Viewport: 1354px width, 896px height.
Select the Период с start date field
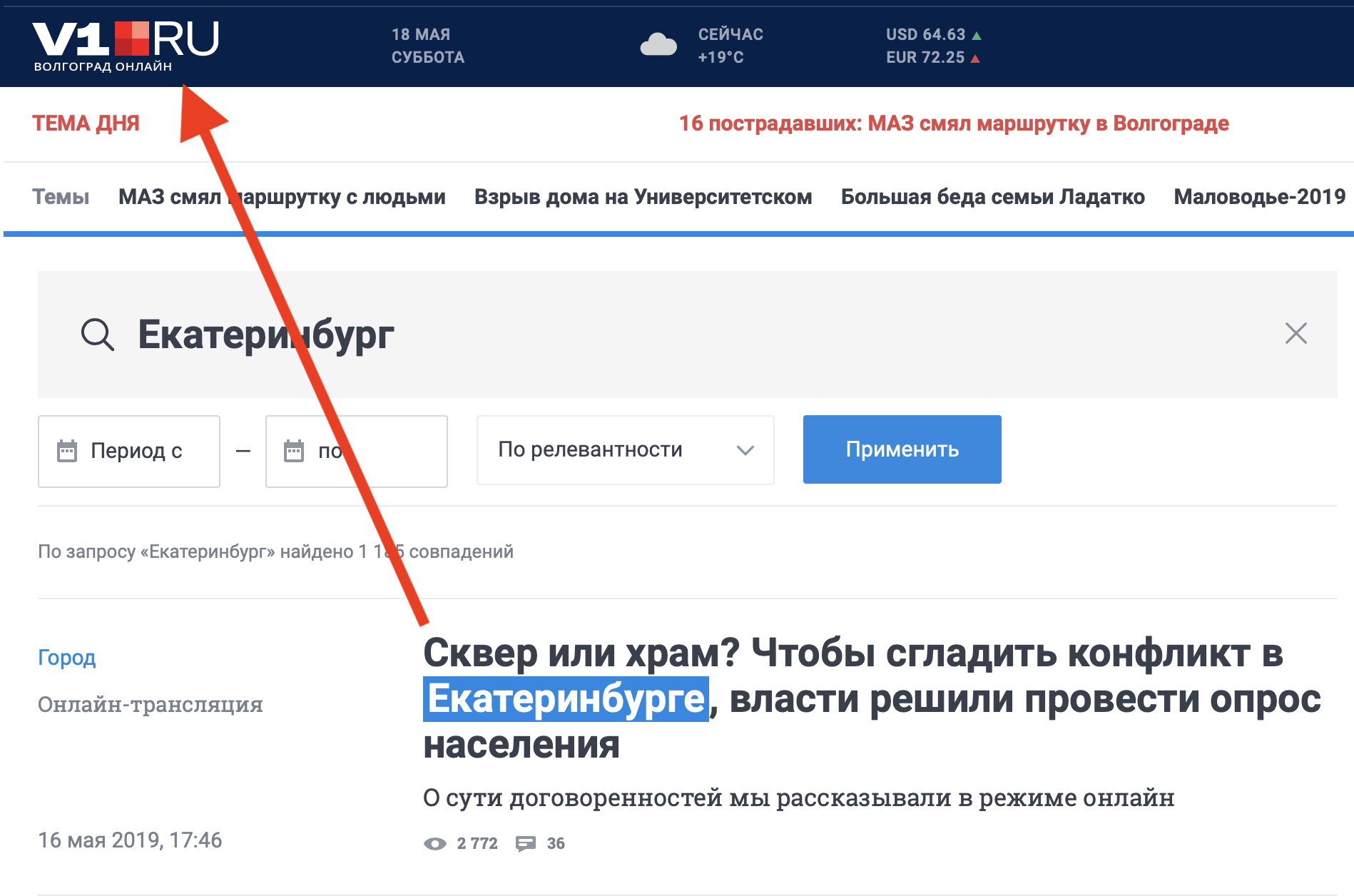click(x=129, y=452)
